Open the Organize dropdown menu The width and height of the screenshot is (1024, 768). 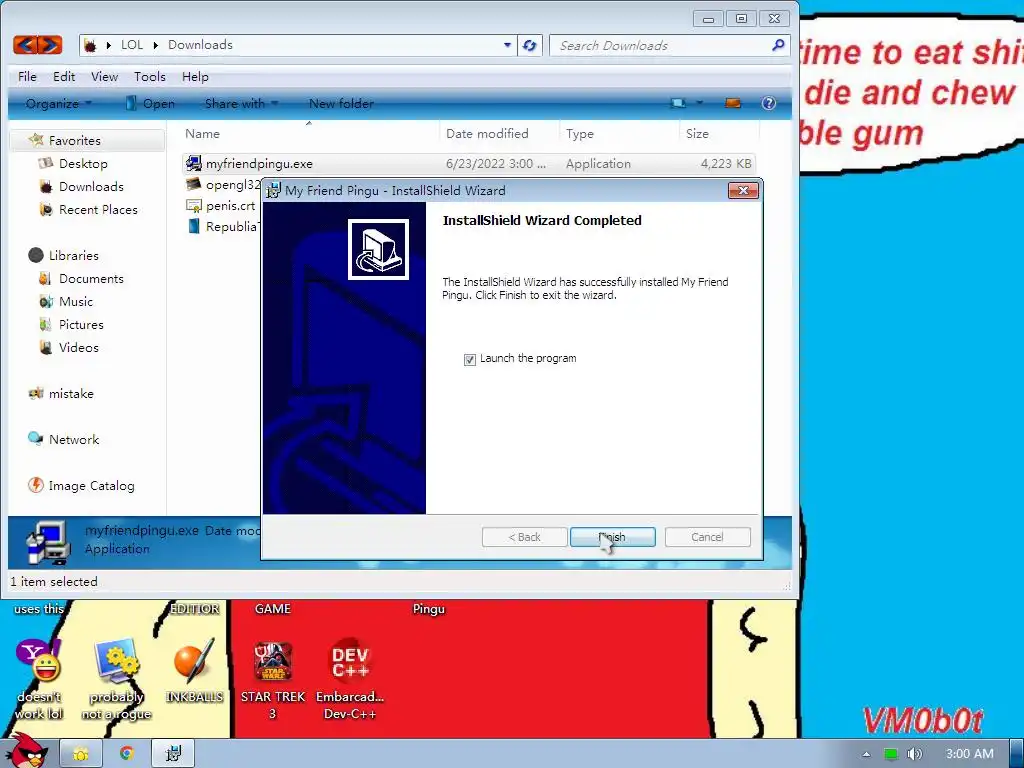coord(59,103)
